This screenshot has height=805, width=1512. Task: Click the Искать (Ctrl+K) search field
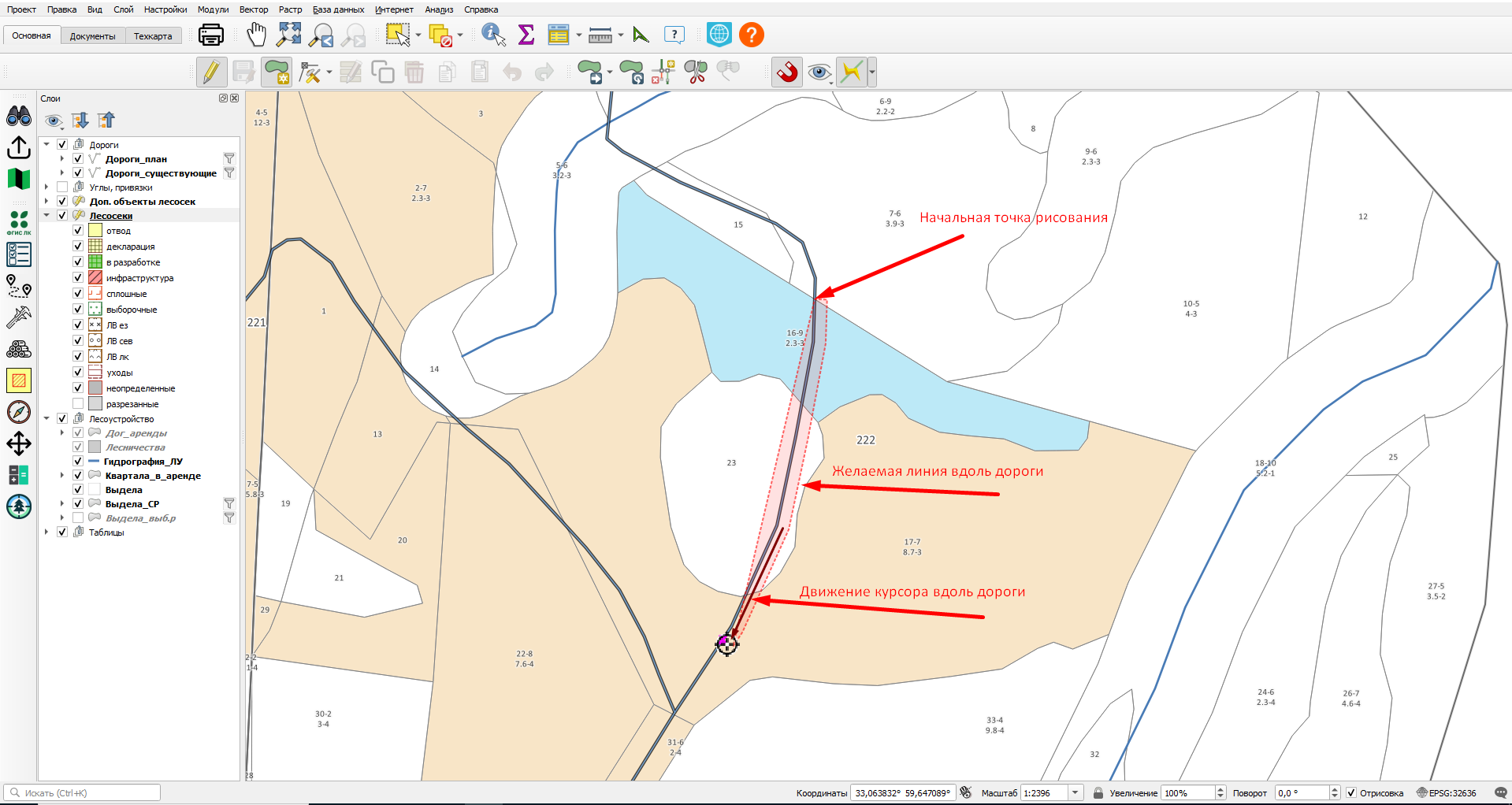pos(82,793)
